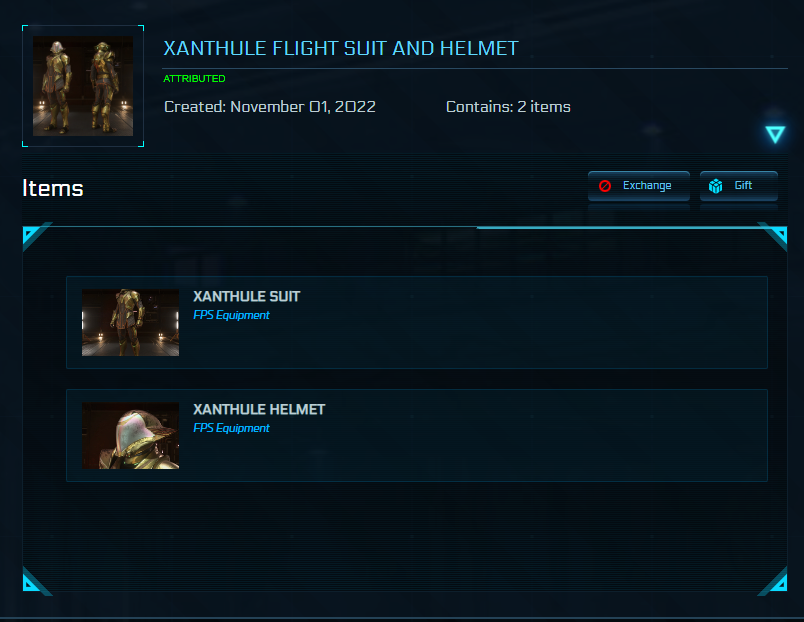Click the Xanthule Helmet item name
Viewport: 804px width, 622px height.
(x=258, y=410)
